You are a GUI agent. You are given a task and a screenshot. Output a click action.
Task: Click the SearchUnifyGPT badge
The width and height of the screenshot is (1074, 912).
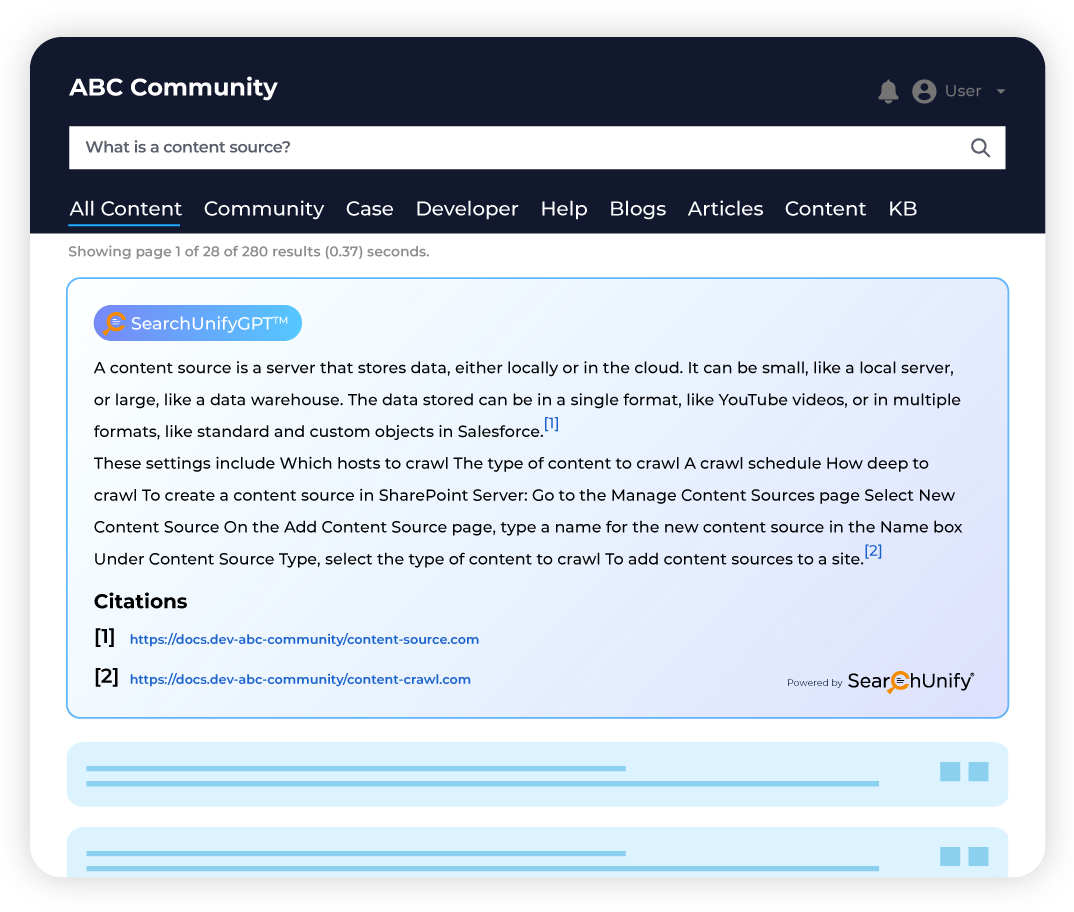[197, 323]
